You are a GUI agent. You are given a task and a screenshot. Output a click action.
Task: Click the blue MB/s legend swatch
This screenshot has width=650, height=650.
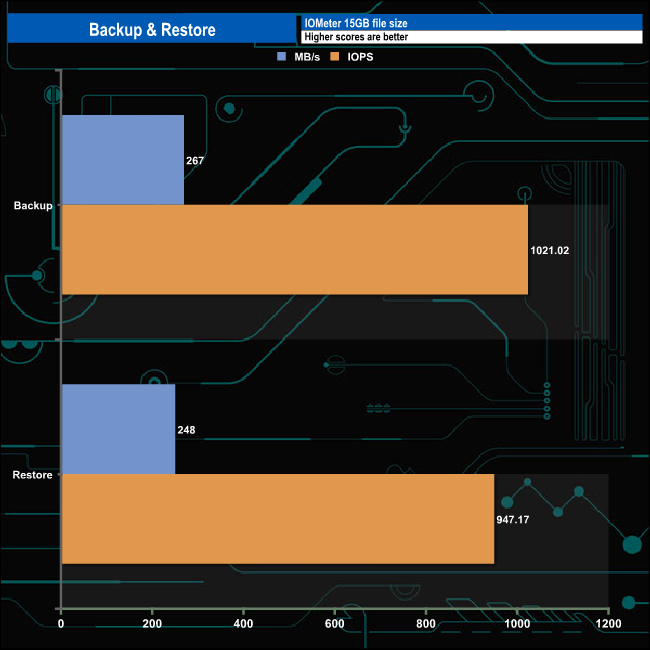tap(281, 57)
